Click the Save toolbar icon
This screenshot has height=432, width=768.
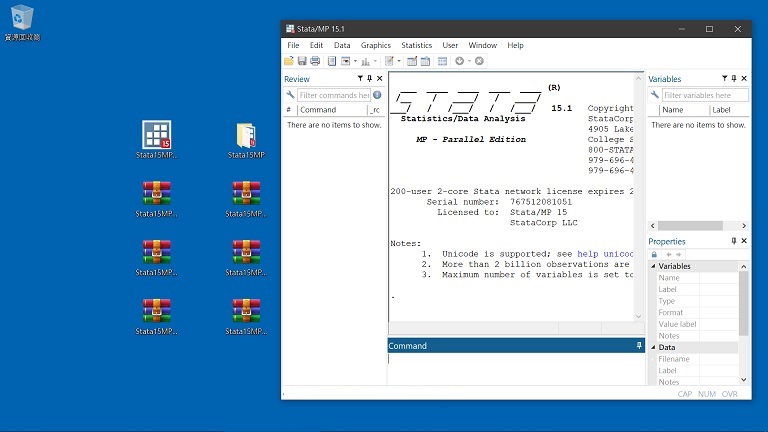click(x=302, y=61)
